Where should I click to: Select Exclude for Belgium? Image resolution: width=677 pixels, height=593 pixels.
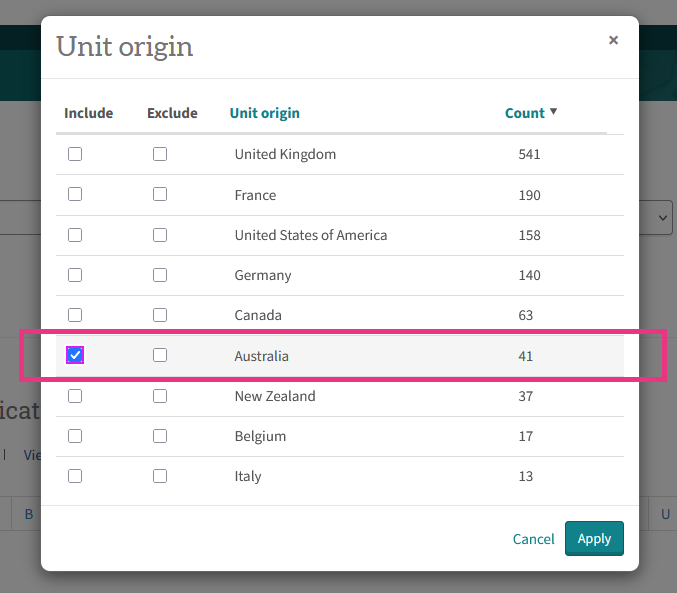pyautogui.click(x=160, y=436)
